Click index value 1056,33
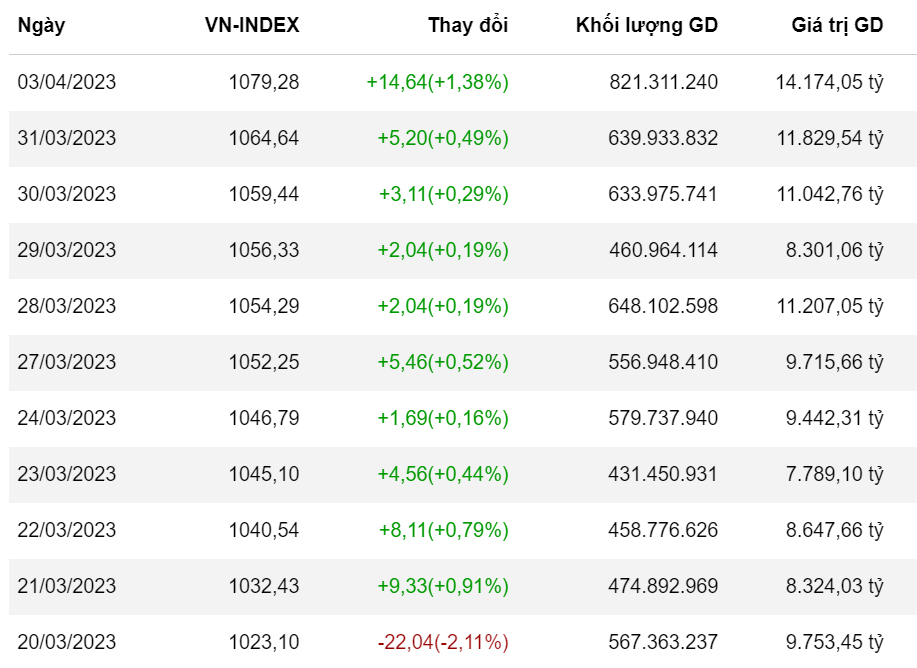 (264, 250)
